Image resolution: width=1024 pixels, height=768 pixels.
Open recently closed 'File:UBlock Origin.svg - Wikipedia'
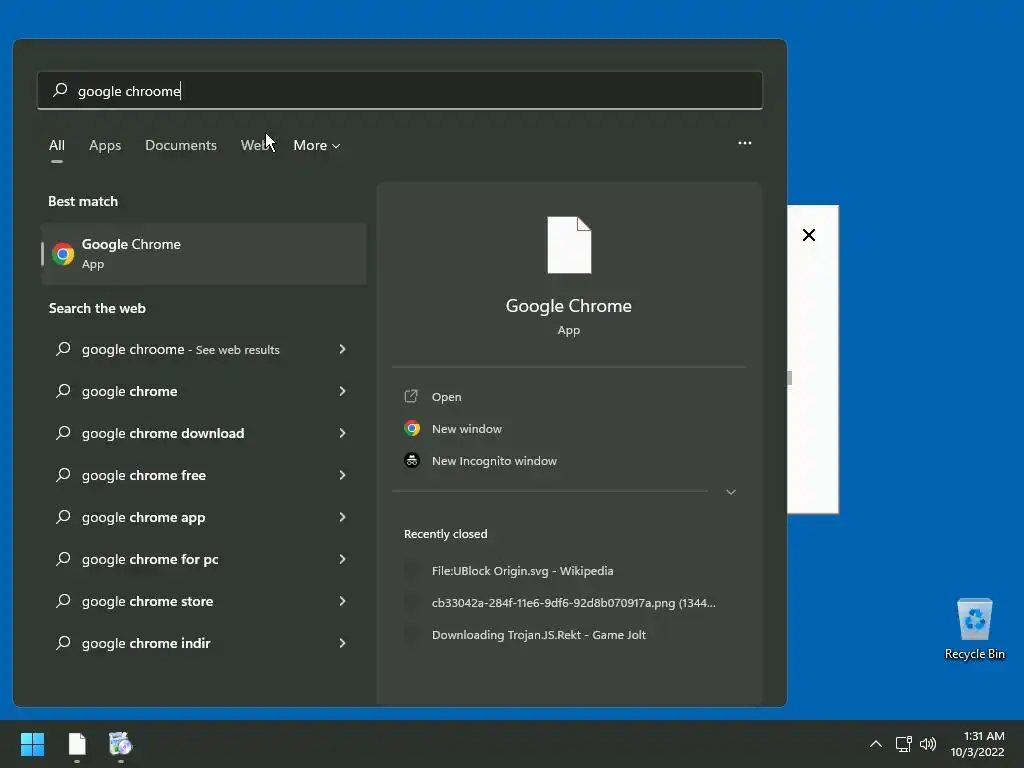point(522,571)
